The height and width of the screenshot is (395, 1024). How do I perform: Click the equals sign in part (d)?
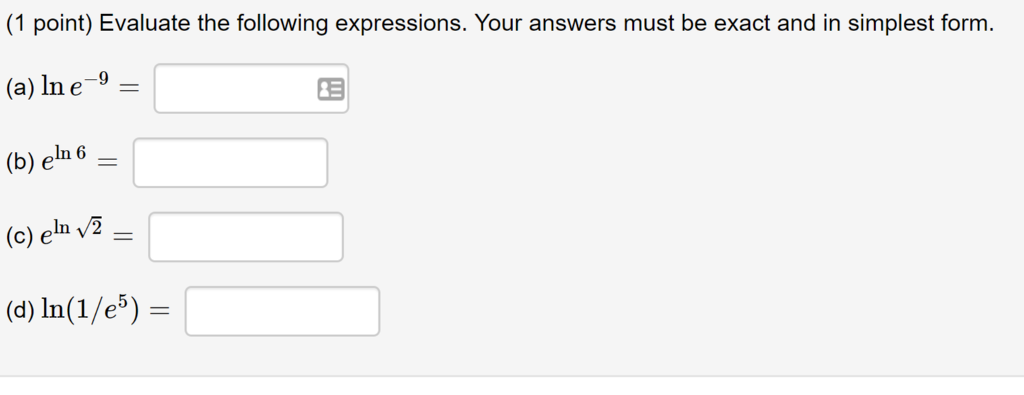pyautogui.click(x=159, y=313)
